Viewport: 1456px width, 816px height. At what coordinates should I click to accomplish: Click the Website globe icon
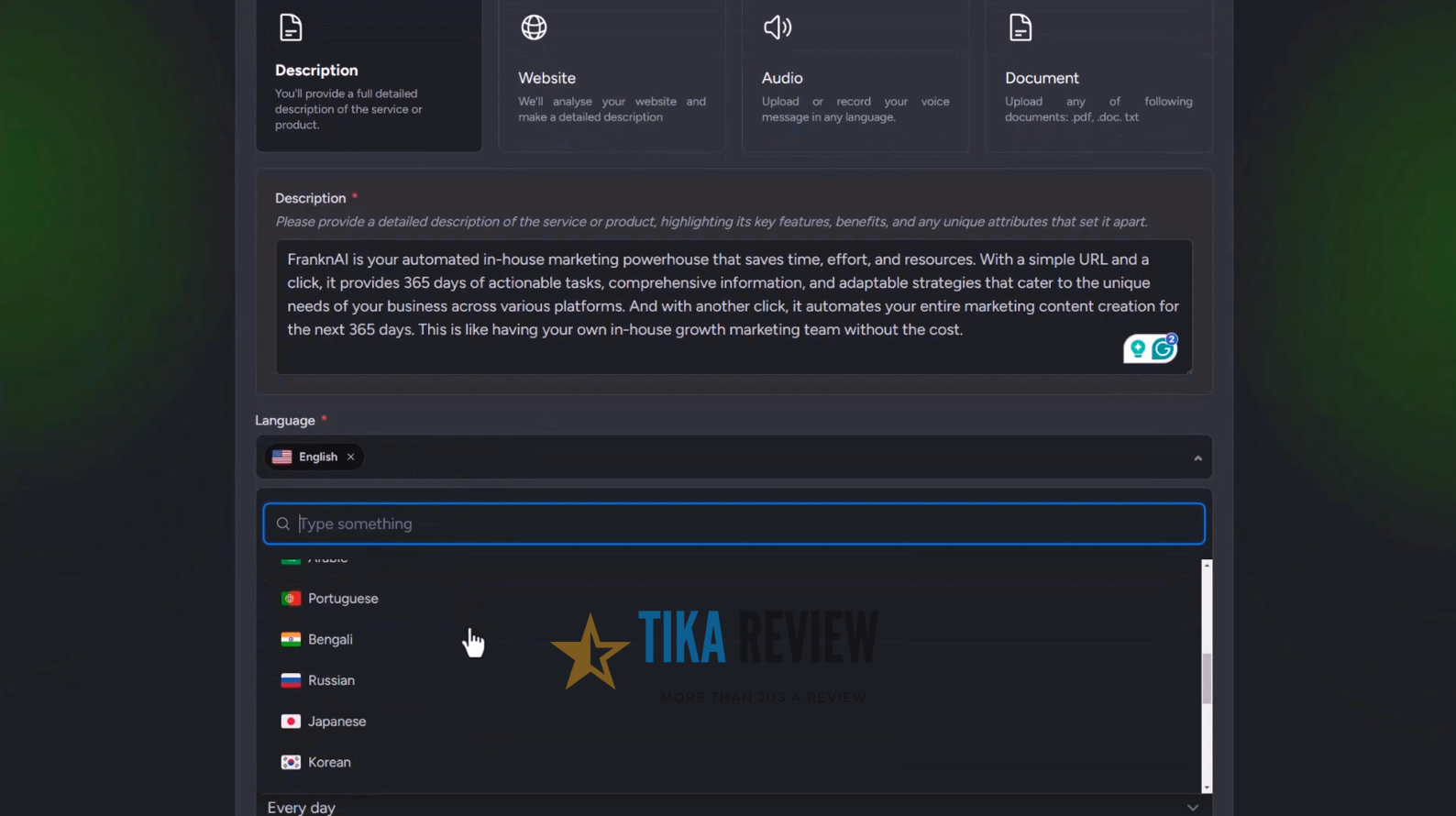pos(534,28)
